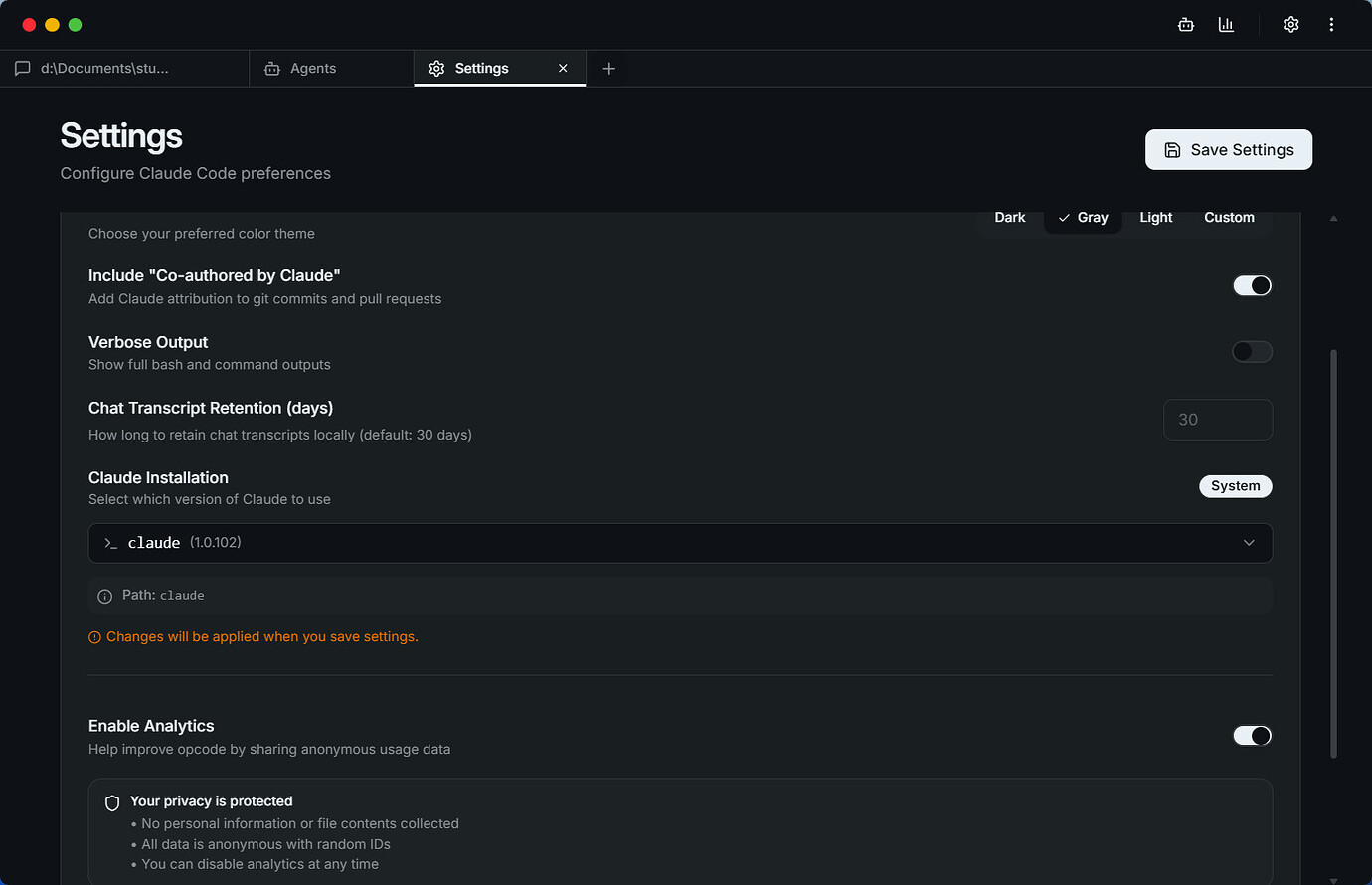This screenshot has width=1372, height=885.
Task: Close the Settings tab
Action: 563,68
